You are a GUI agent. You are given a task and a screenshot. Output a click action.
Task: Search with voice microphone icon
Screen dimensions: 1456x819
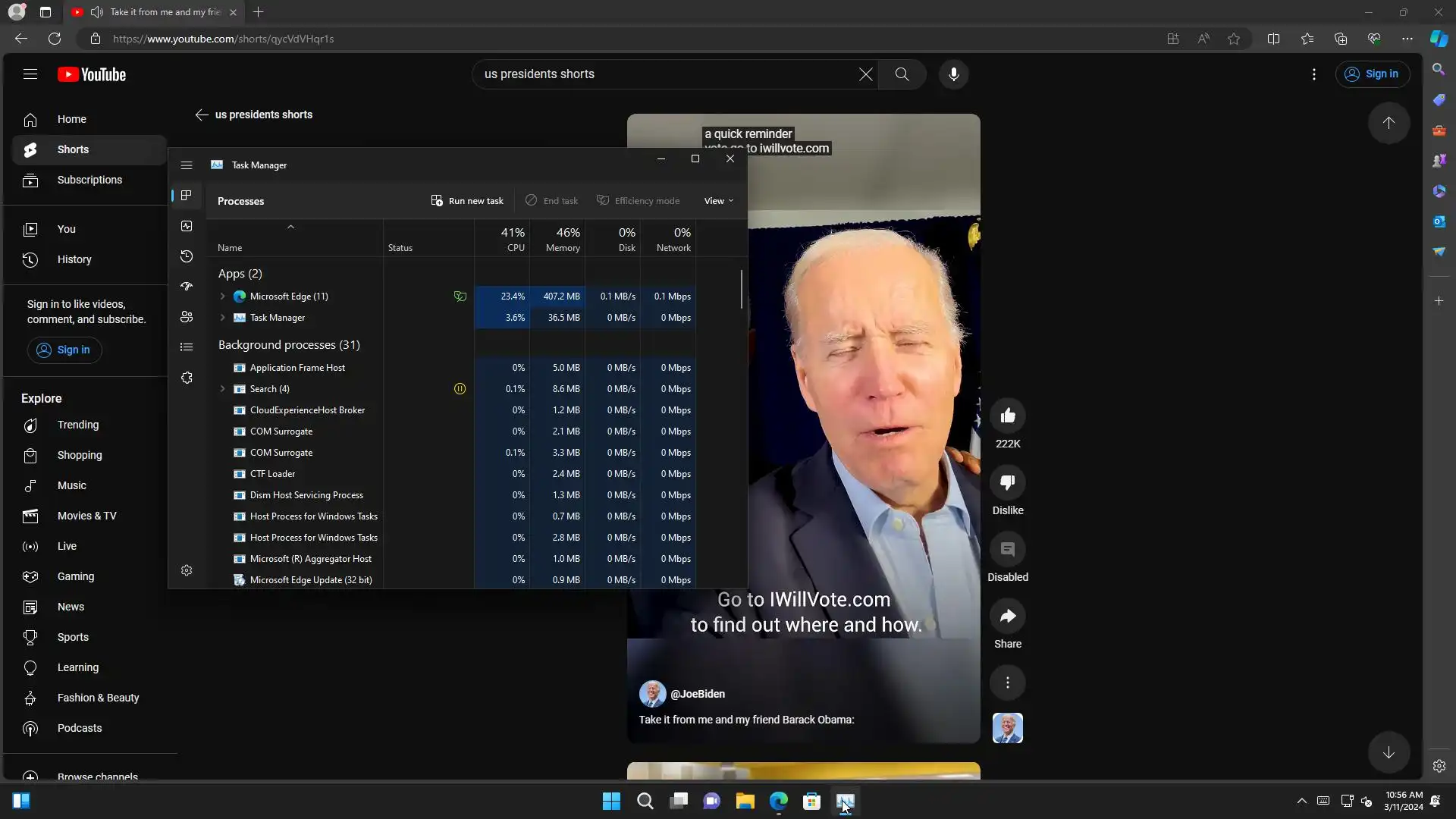point(953,74)
